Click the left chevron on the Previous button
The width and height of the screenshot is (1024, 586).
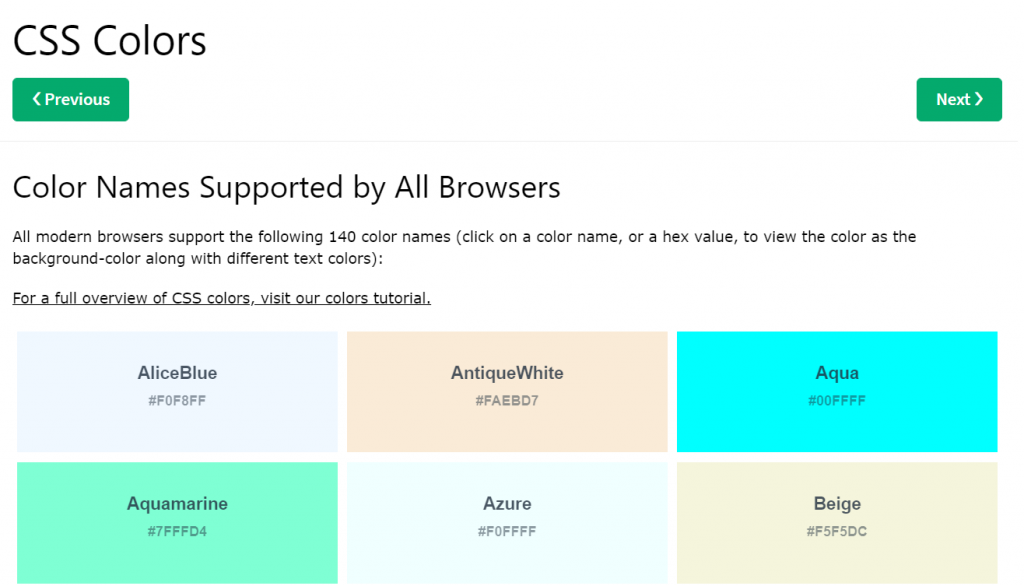(37, 99)
